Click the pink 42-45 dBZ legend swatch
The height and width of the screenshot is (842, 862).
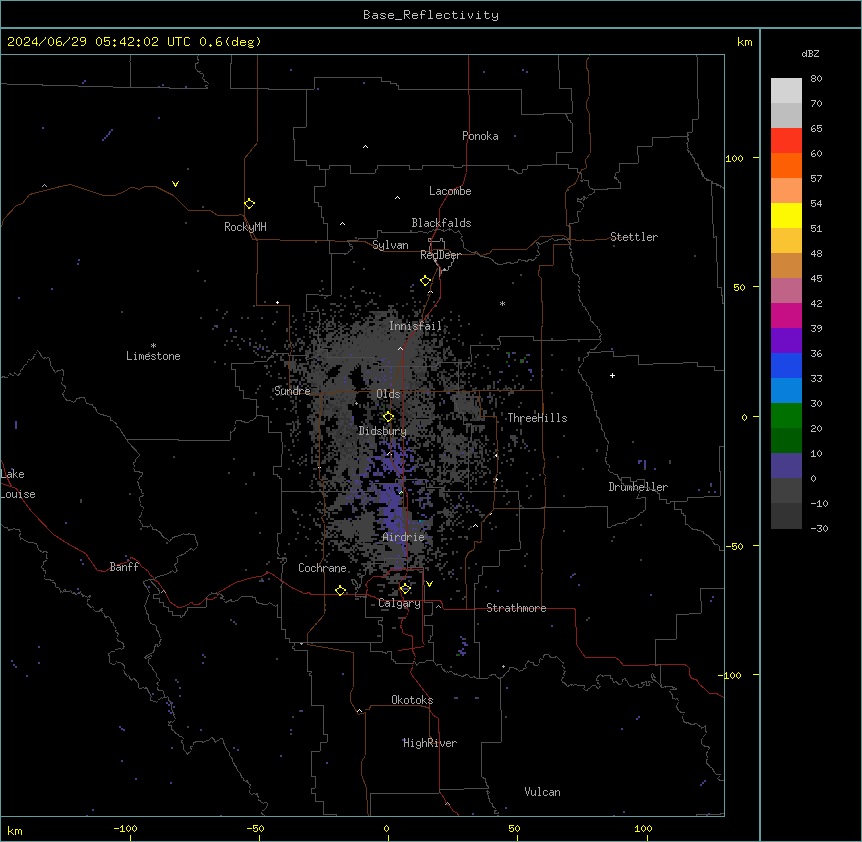pyautogui.click(x=786, y=291)
